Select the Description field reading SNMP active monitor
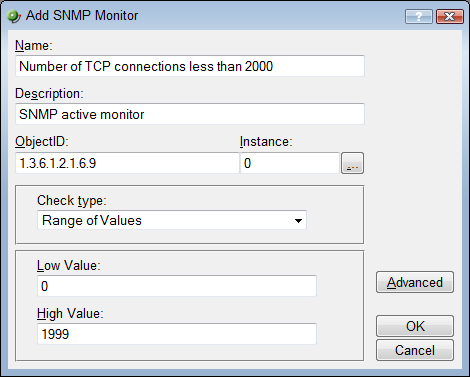The width and height of the screenshot is (470, 377). point(190,114)
